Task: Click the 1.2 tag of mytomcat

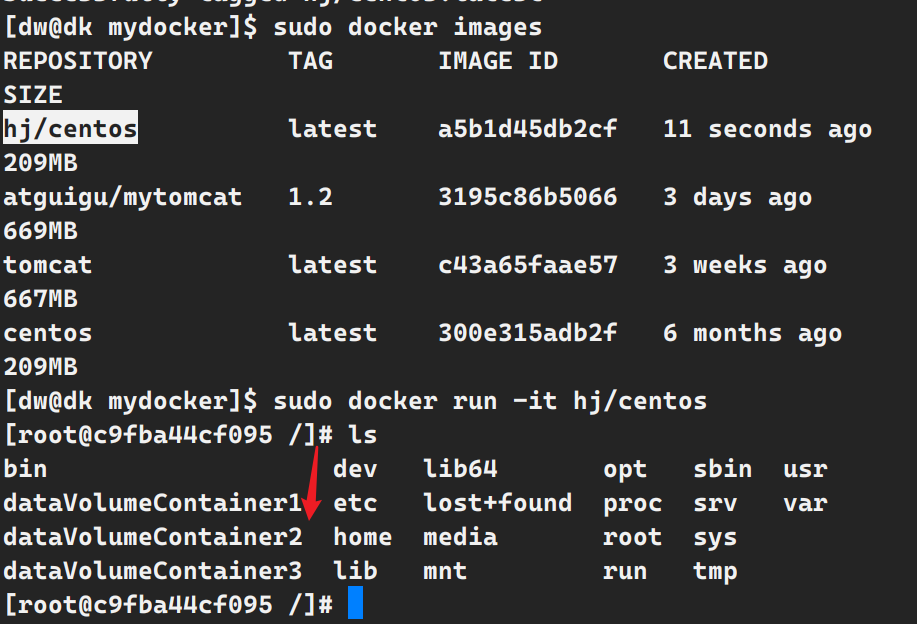Action: click(x=310, y=197)
